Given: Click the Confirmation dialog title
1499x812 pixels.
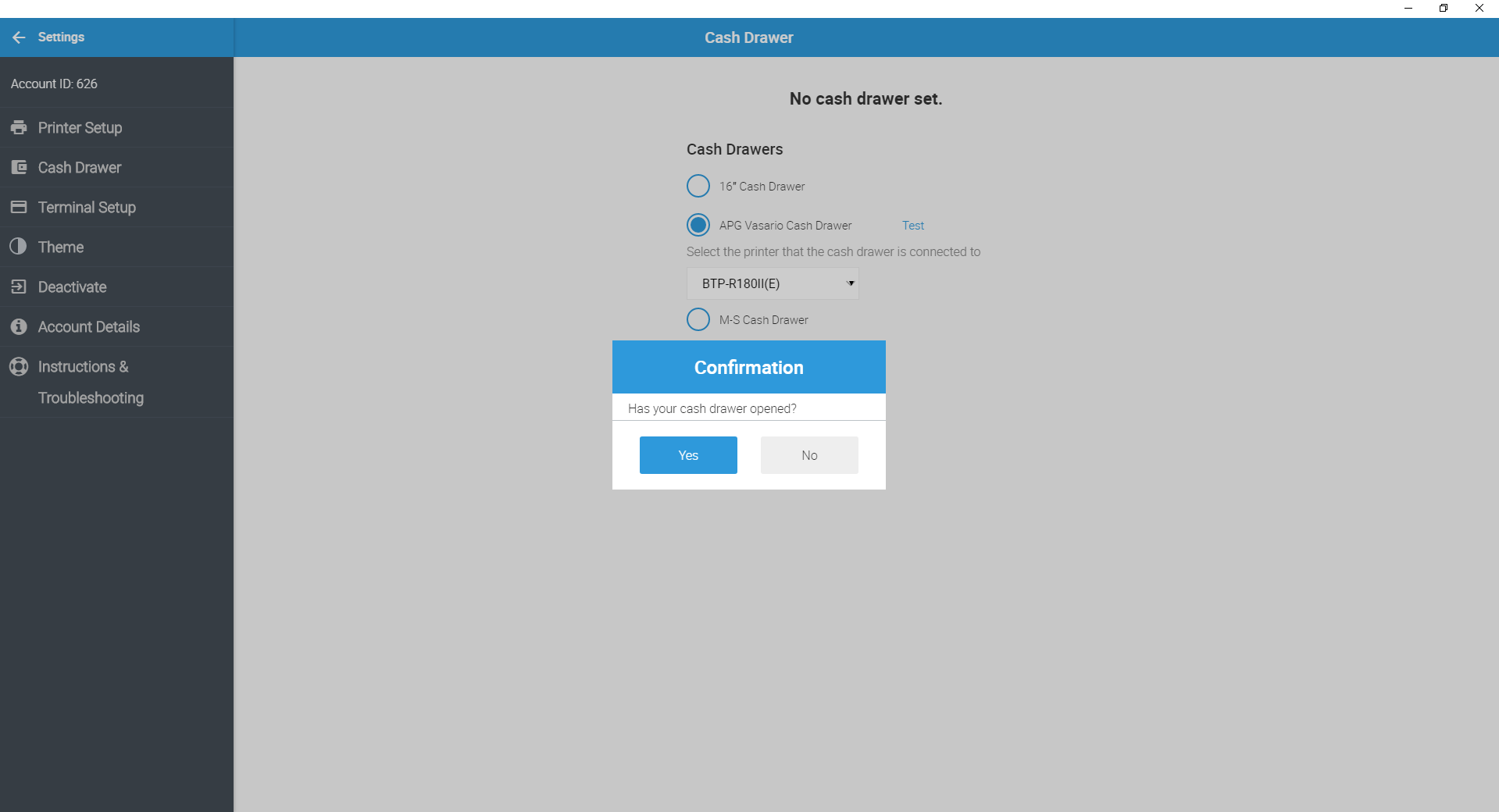Looking at the screenshot, I should click(749, 367).
